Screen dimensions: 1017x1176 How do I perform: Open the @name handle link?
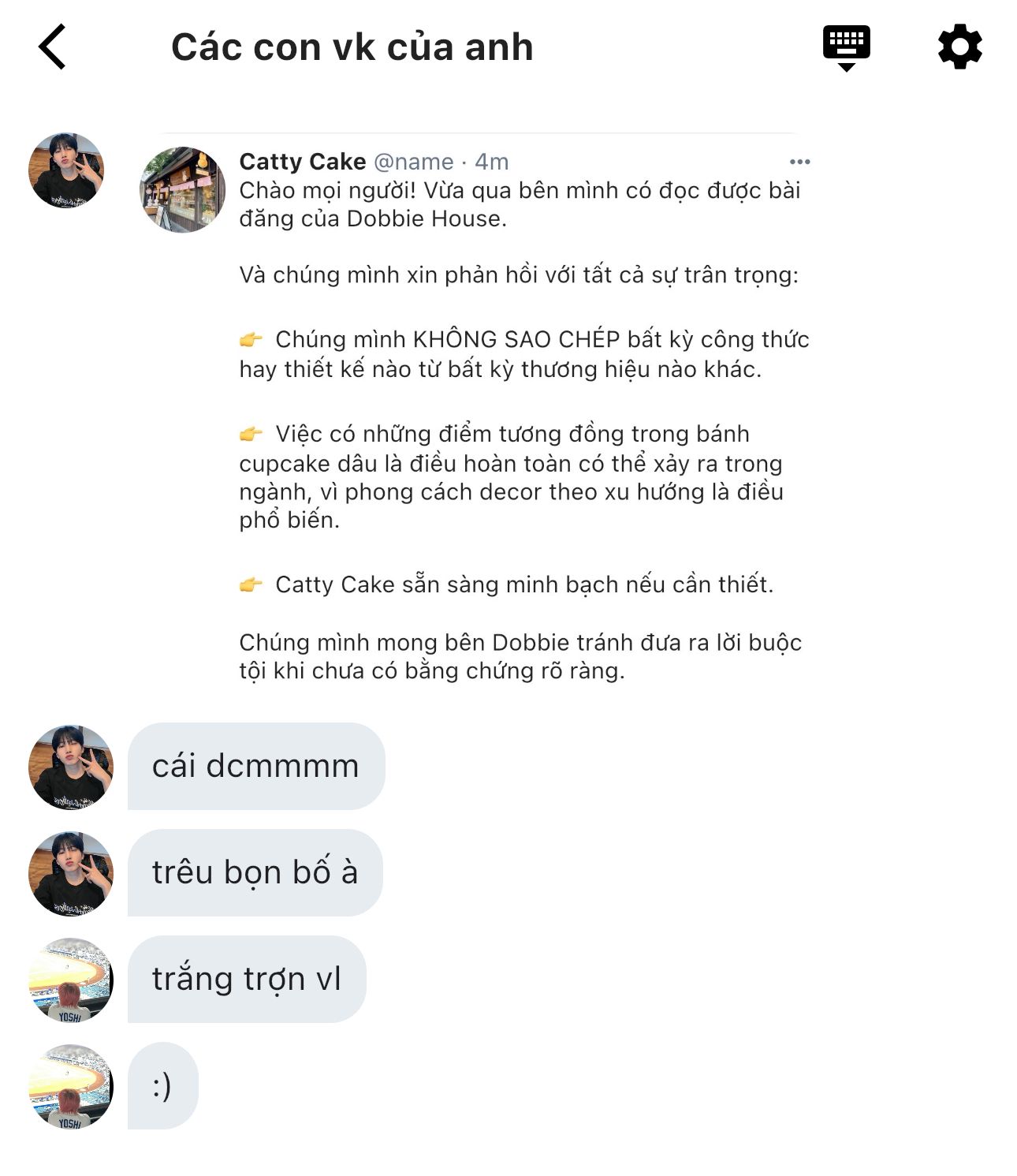[x=413, y=162]
